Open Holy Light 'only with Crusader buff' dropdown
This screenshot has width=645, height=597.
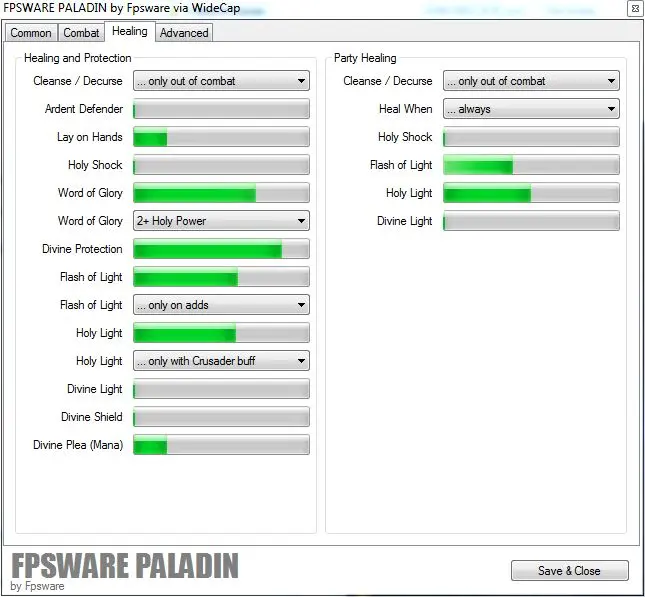(x=221, y=361)
